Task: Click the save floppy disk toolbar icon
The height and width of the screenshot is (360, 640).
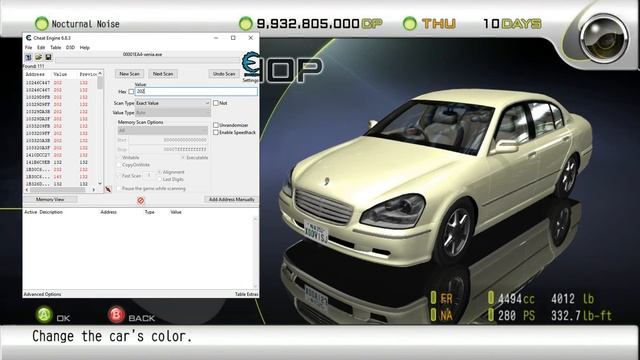Action: tap(48, 57)
